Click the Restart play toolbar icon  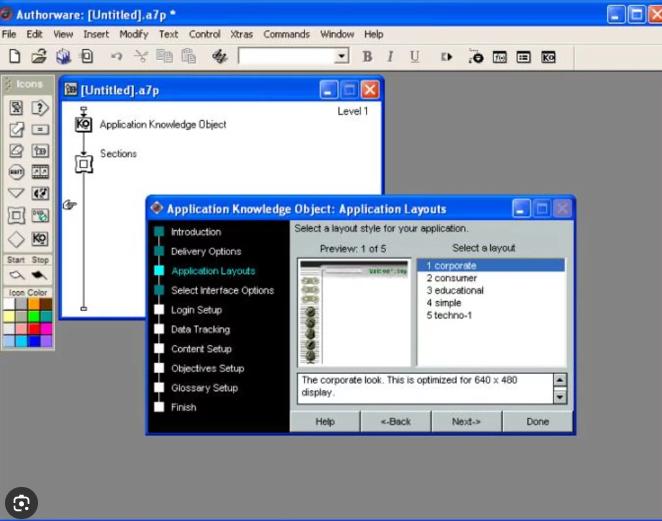coord(446,57)
